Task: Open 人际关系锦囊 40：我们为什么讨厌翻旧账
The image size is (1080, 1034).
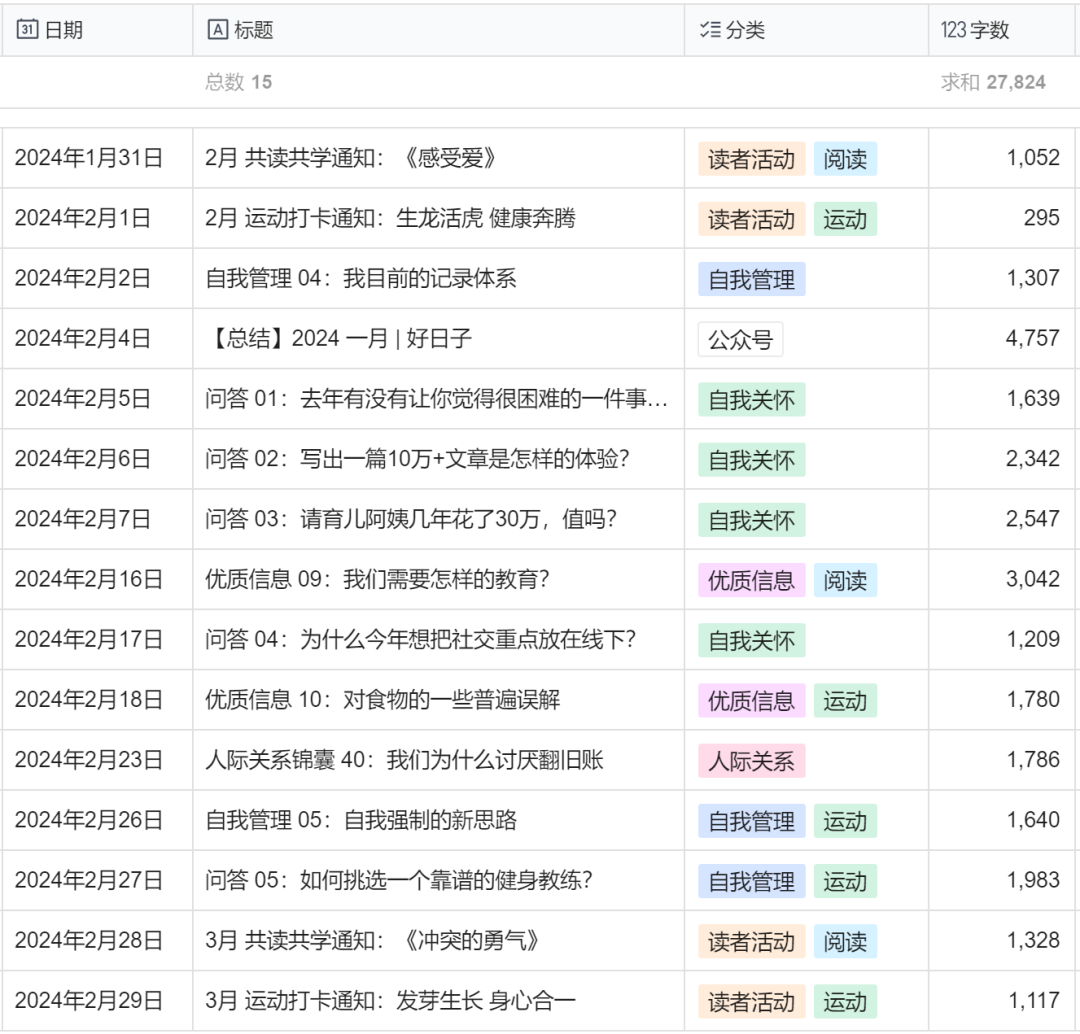Action: (x=404, y=760)
